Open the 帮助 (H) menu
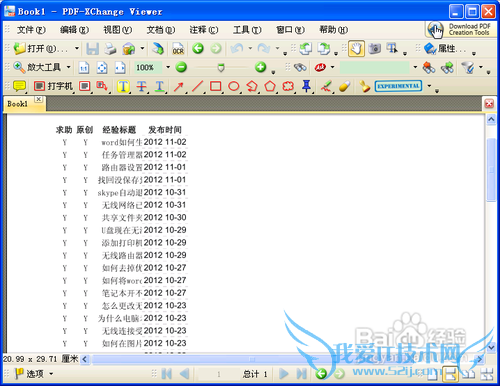 [334, 30]
